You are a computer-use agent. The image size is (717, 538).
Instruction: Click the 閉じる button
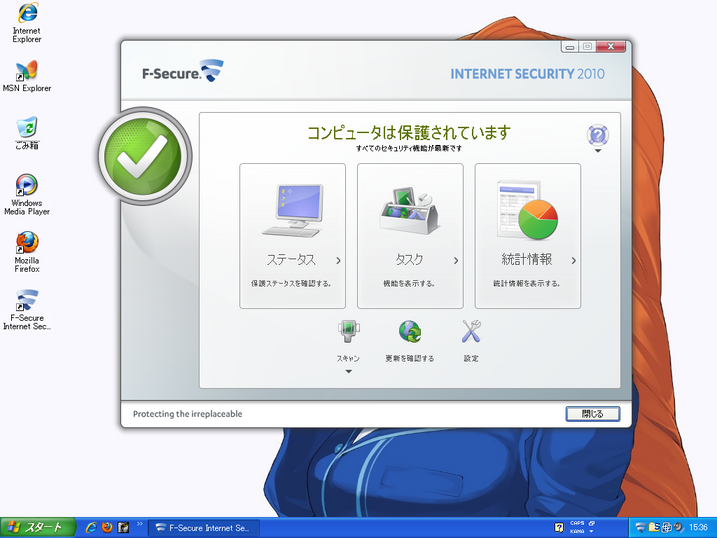tap(593, 414)
